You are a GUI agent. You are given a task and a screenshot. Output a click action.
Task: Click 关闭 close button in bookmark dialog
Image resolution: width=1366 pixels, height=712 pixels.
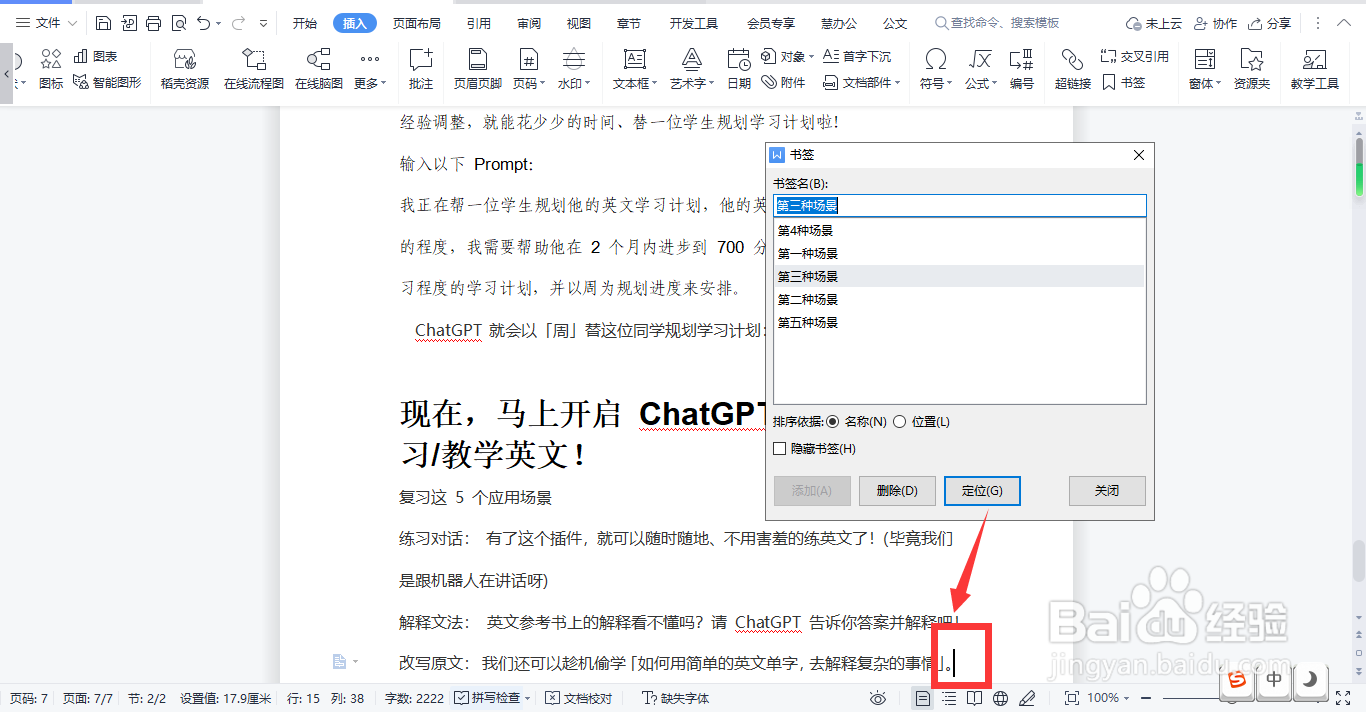coord(1107,491)
